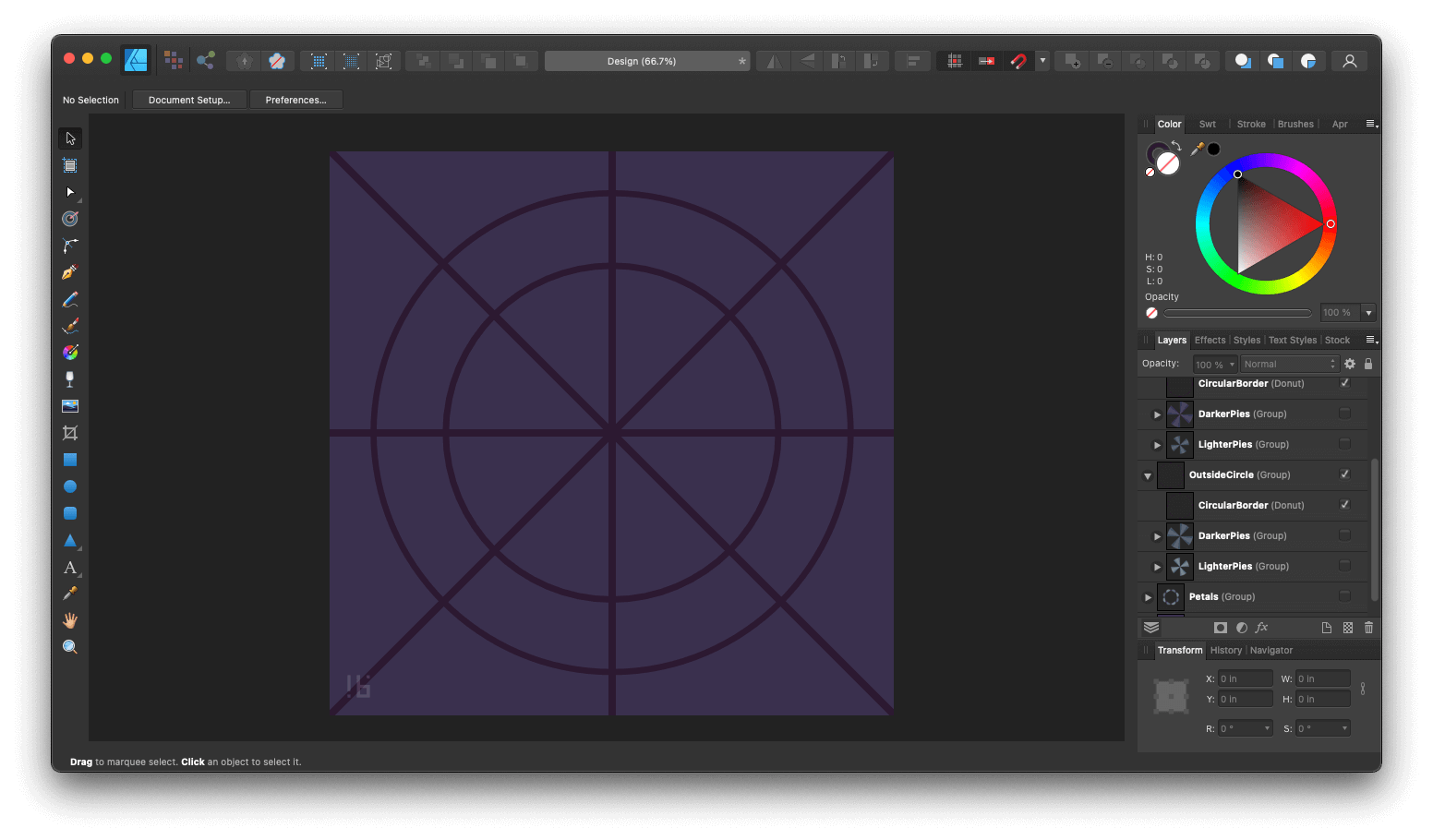Viewport: 1433px width, 840px height.
Task: Select the Artistic Text tool
Action: [69, 568]
